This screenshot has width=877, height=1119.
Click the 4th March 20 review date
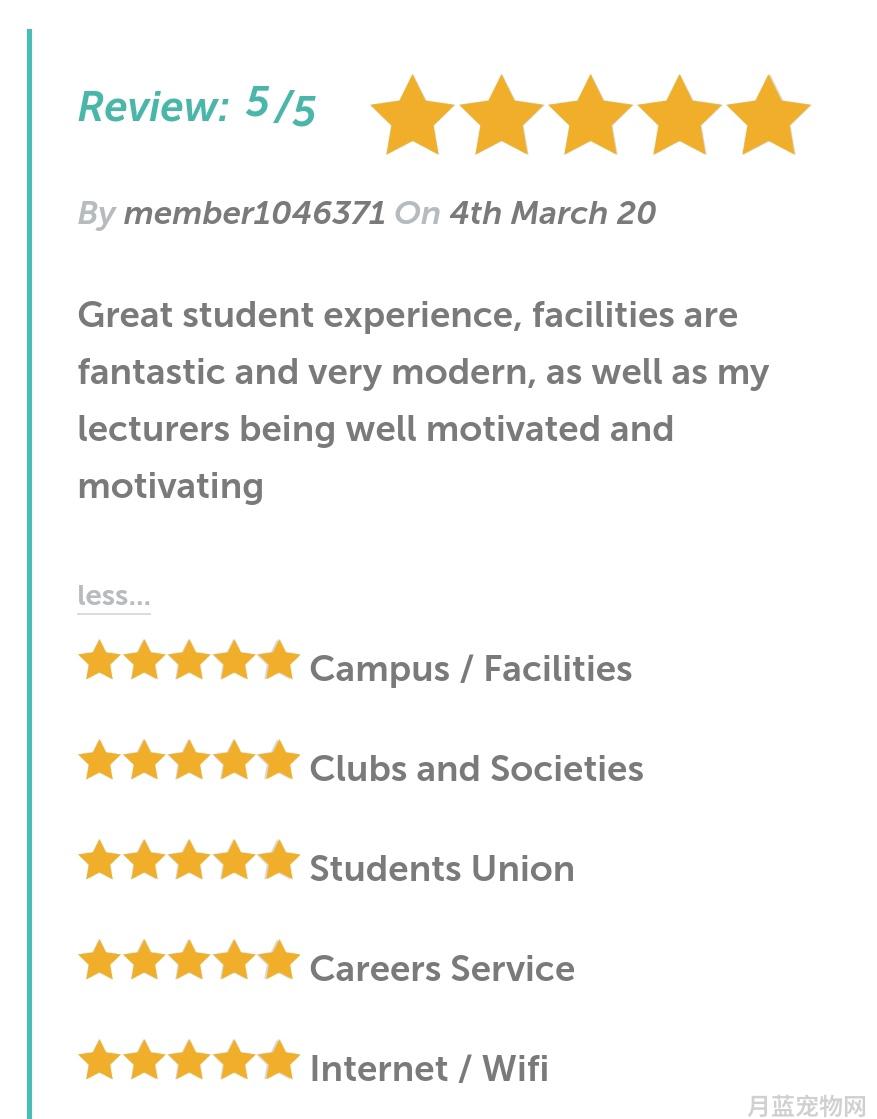click(552, 213)
